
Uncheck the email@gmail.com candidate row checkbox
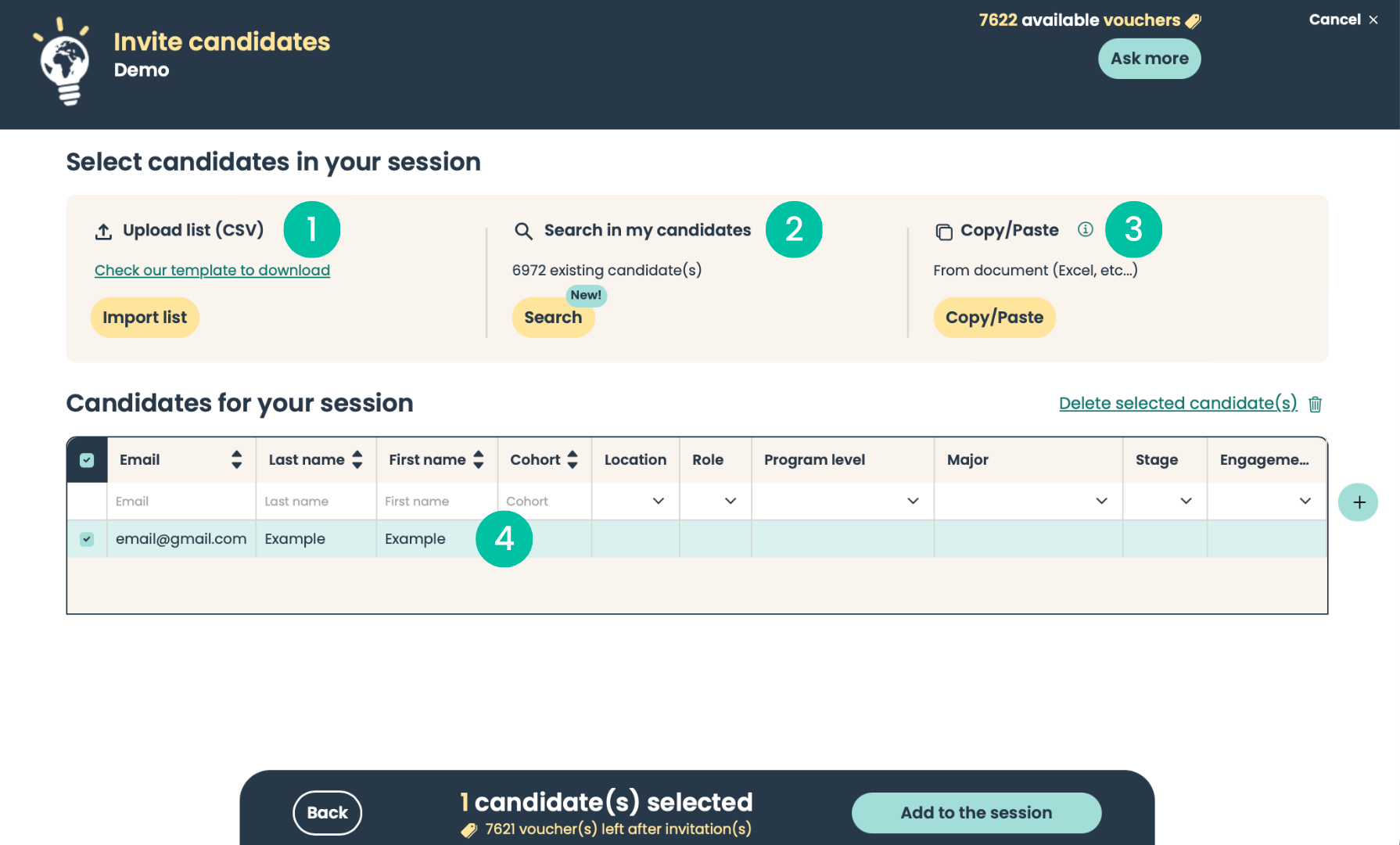[x=87, y=539]
